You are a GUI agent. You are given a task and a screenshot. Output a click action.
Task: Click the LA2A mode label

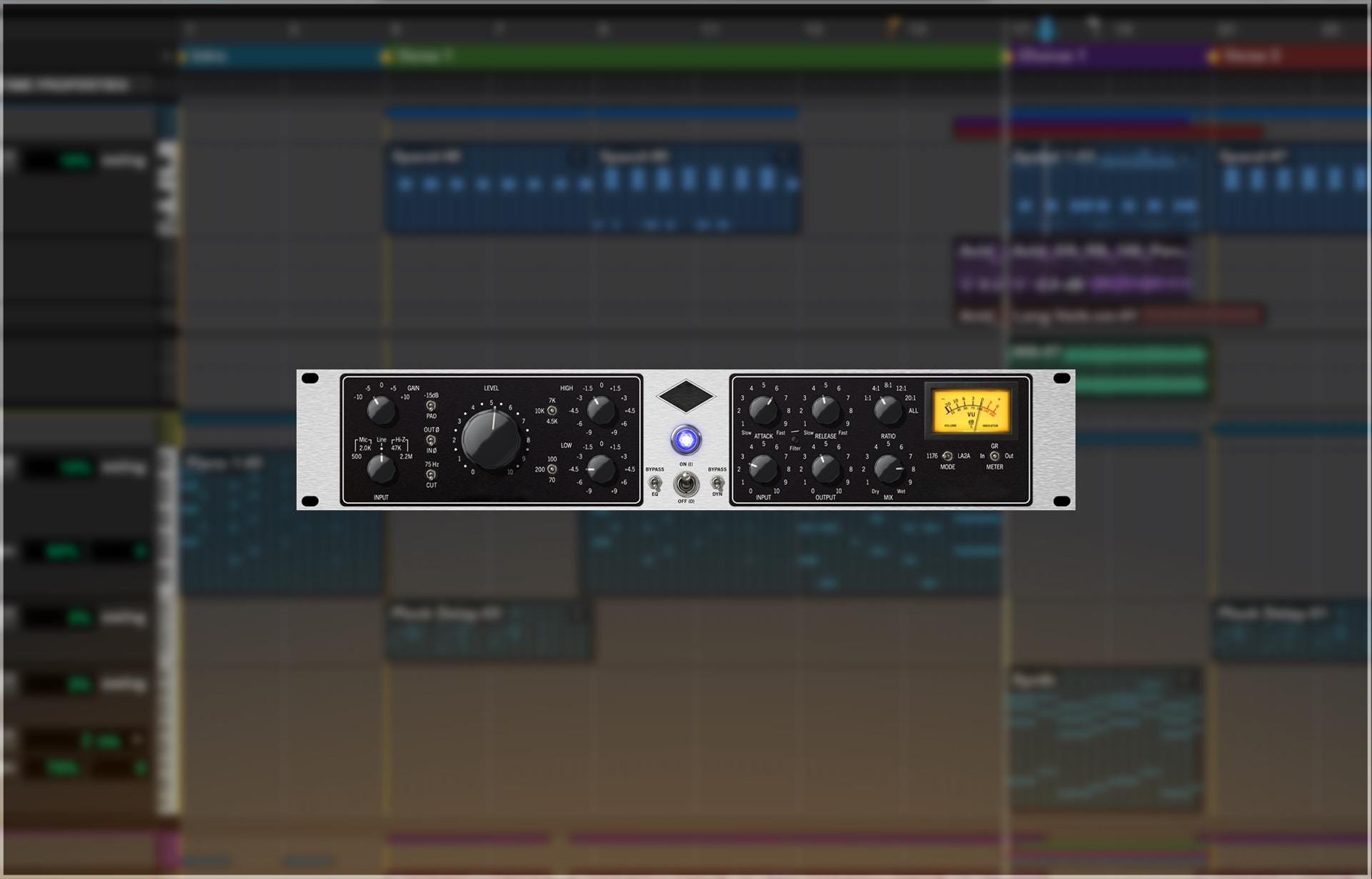click(964, 456)
